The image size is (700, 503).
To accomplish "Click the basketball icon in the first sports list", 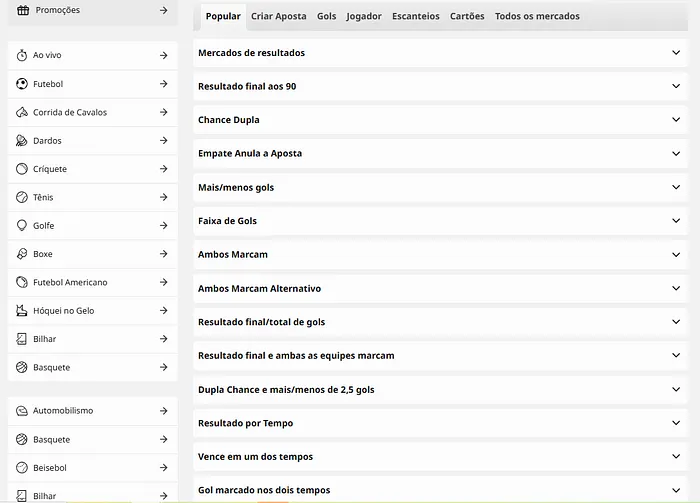I will pos(22,367).
